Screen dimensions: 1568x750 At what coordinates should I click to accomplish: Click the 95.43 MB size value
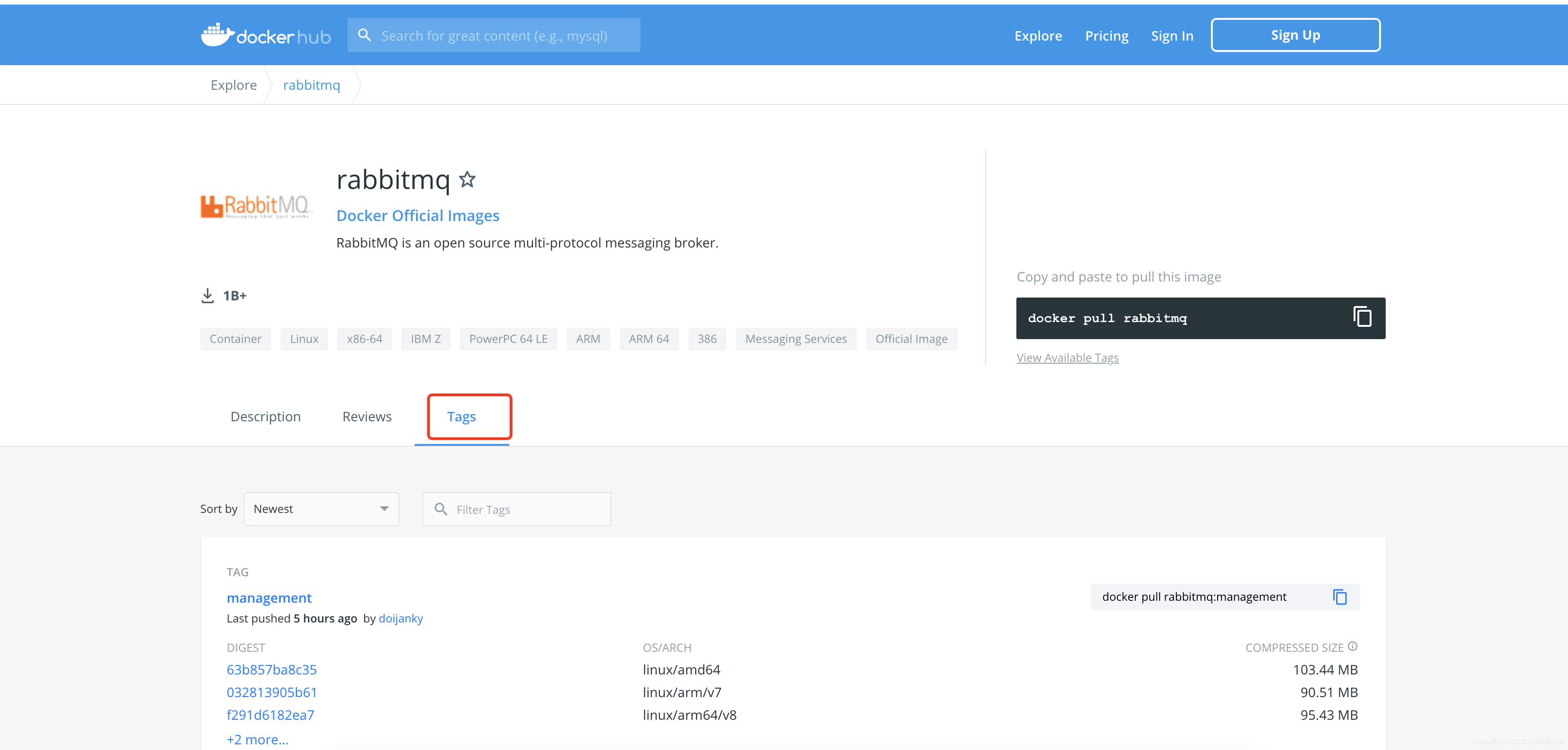(1329, 716)
